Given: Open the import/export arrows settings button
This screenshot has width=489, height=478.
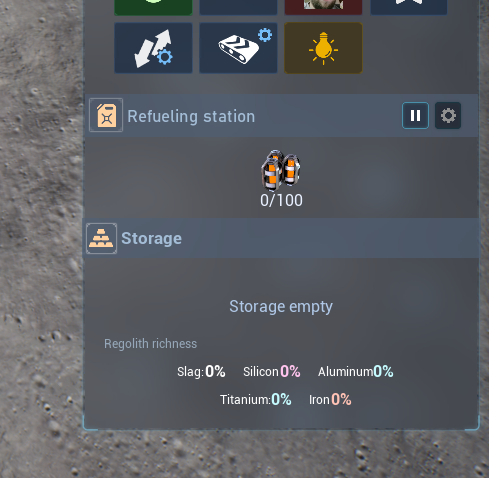Looking at the screenshot, I should click(153, 48).
